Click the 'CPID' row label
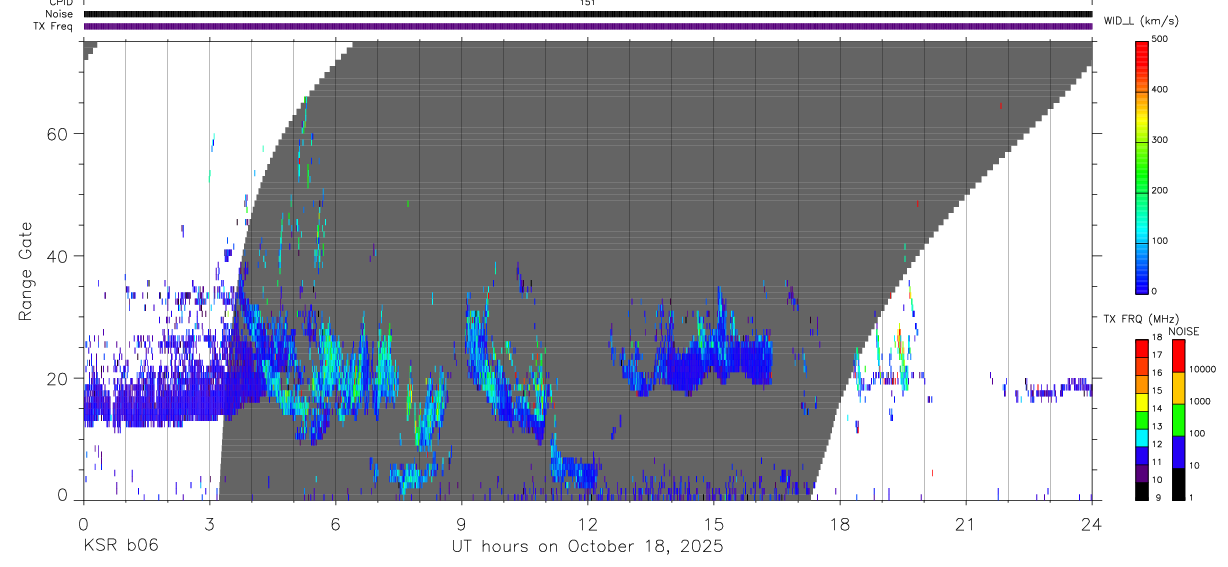This screenshot has width=1228, height=567. 61,4
